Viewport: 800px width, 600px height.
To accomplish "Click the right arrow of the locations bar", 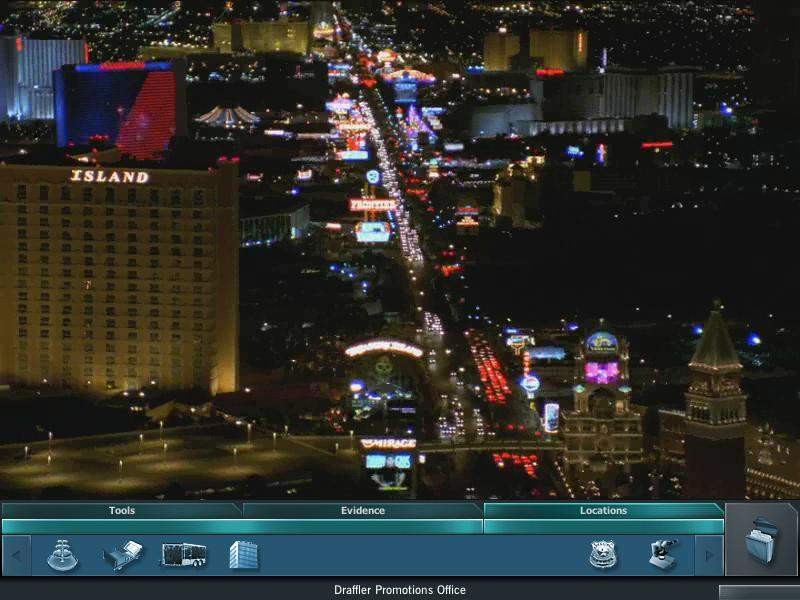I will click(709, 555).
